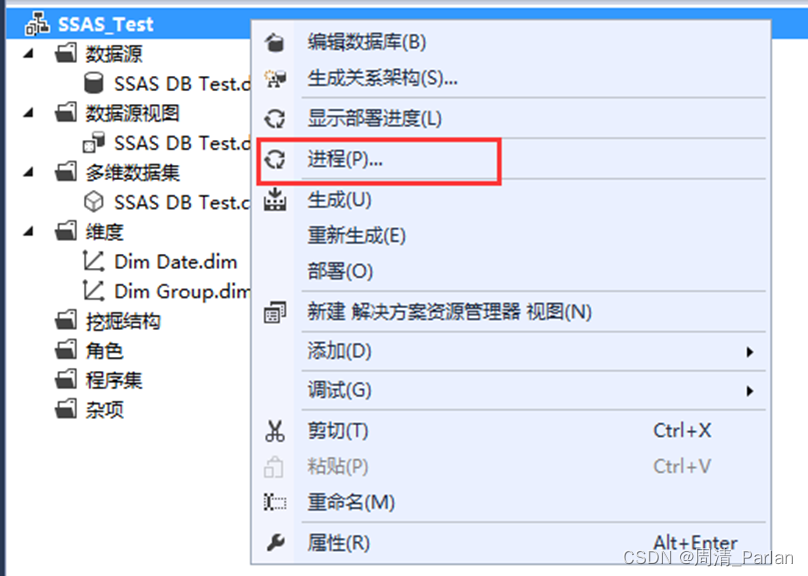Click the database edit icon beside 编辑数据库(B)
Screen dimensions: 808x576
[273, 44]
